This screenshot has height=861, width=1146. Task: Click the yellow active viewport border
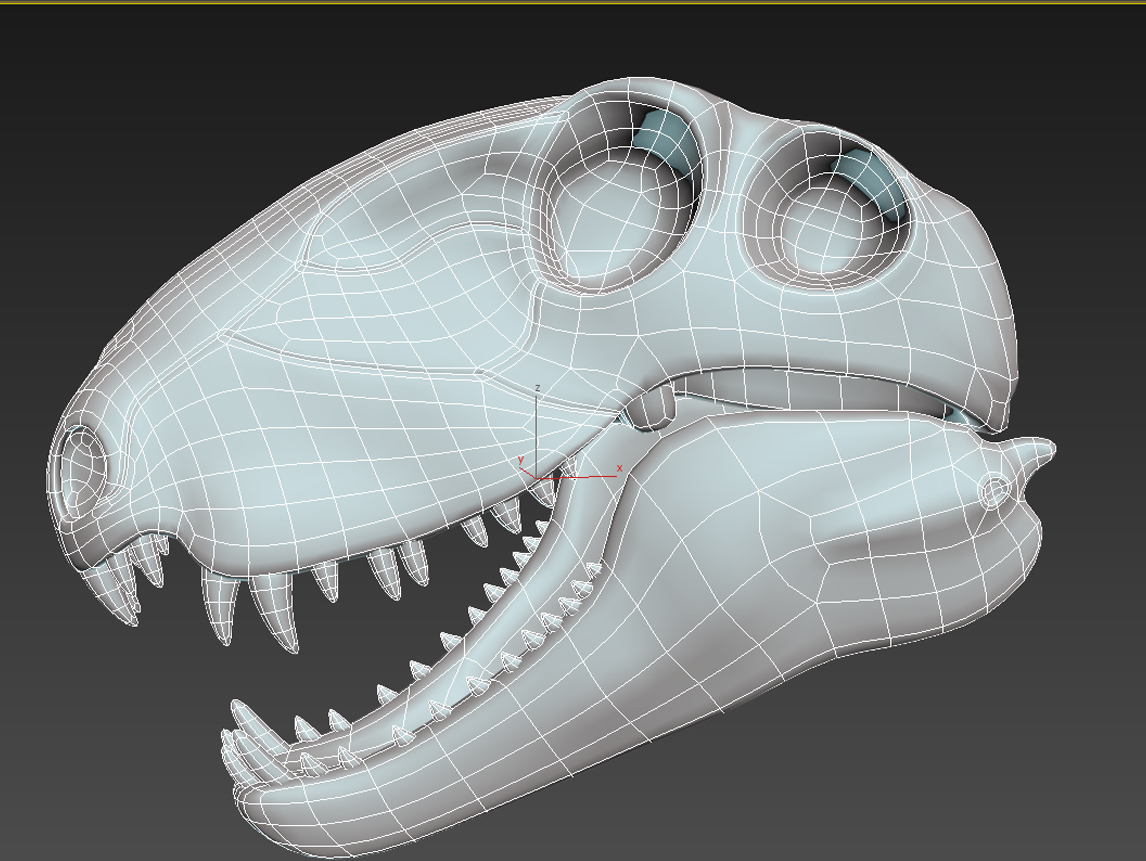(x=573, y=4)
